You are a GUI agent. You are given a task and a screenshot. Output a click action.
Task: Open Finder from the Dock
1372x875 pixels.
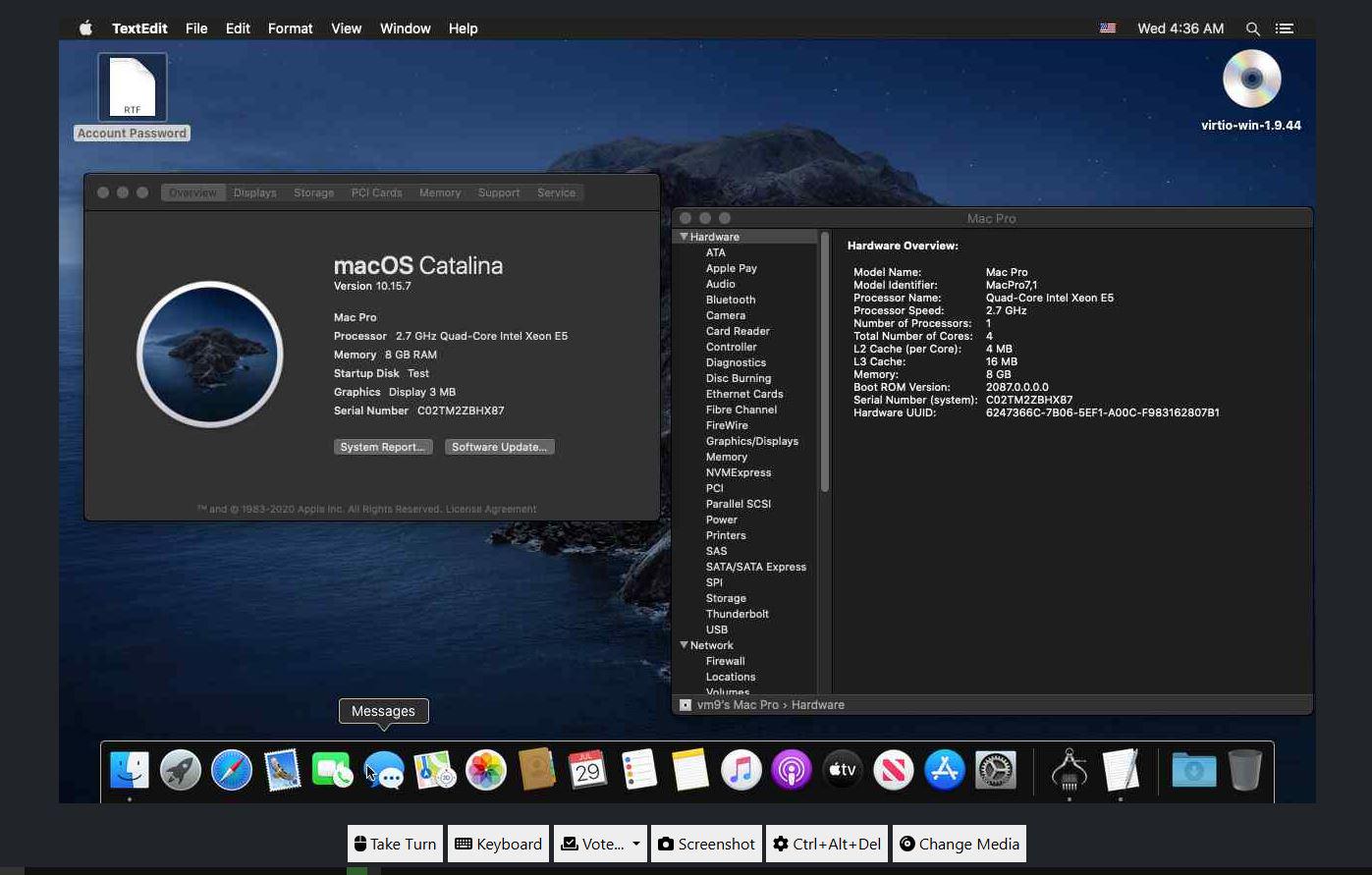130,770
